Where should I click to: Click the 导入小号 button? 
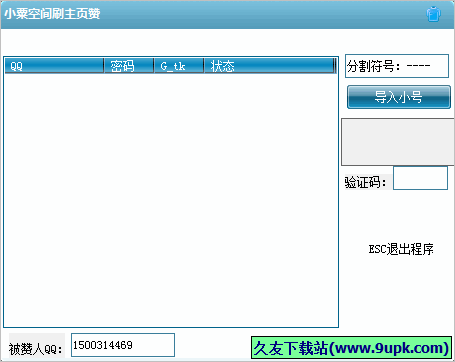click(399, 97)
